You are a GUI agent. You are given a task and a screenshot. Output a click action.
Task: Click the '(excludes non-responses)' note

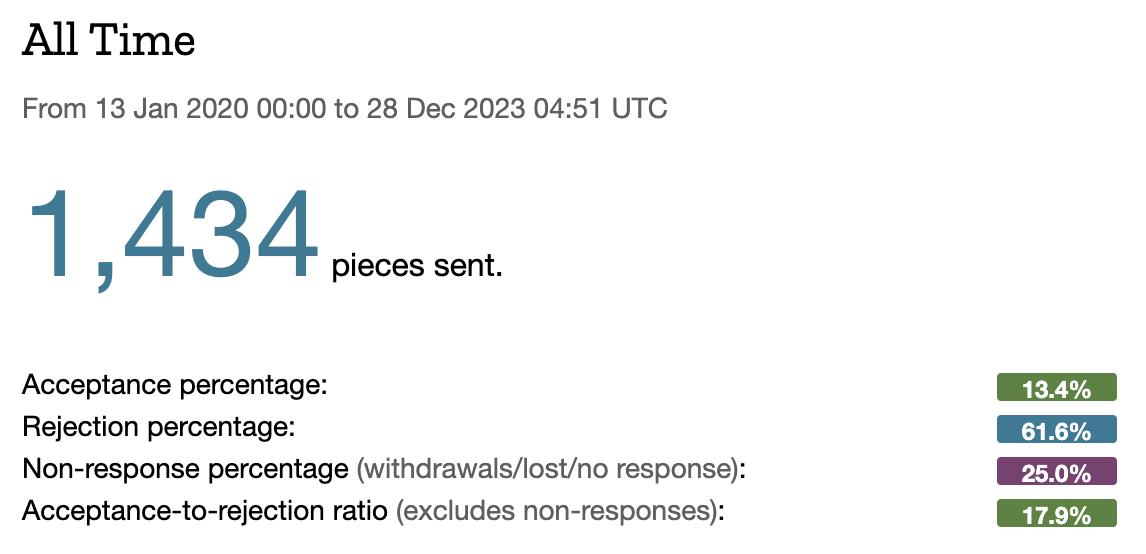tap(560, 511)
